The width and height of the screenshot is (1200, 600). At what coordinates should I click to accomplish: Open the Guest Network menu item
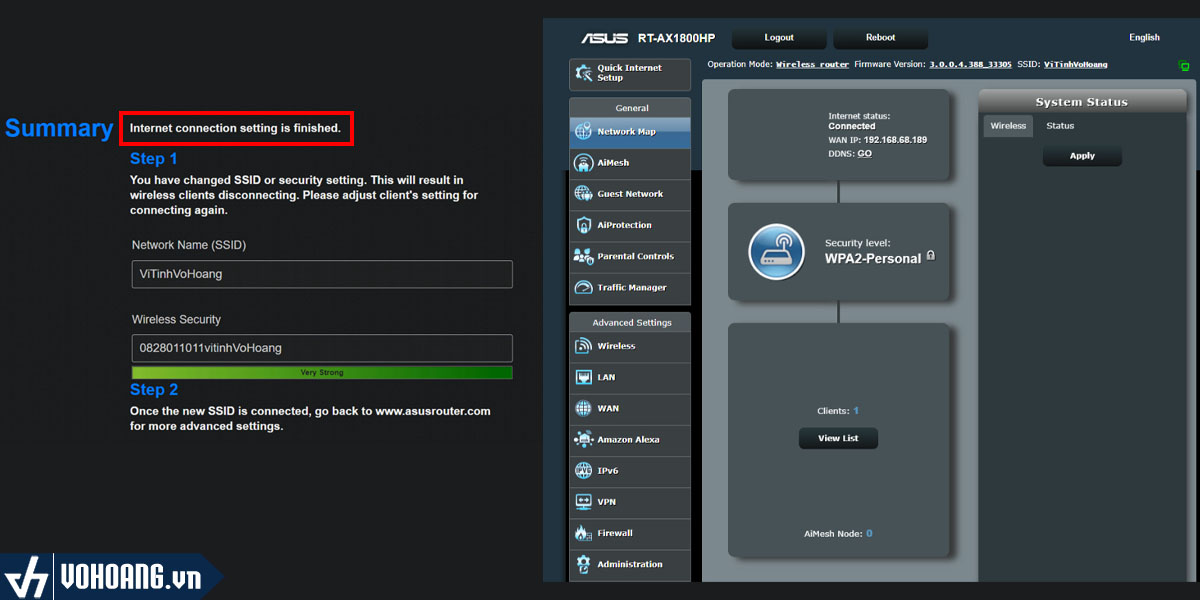[630, 194]
